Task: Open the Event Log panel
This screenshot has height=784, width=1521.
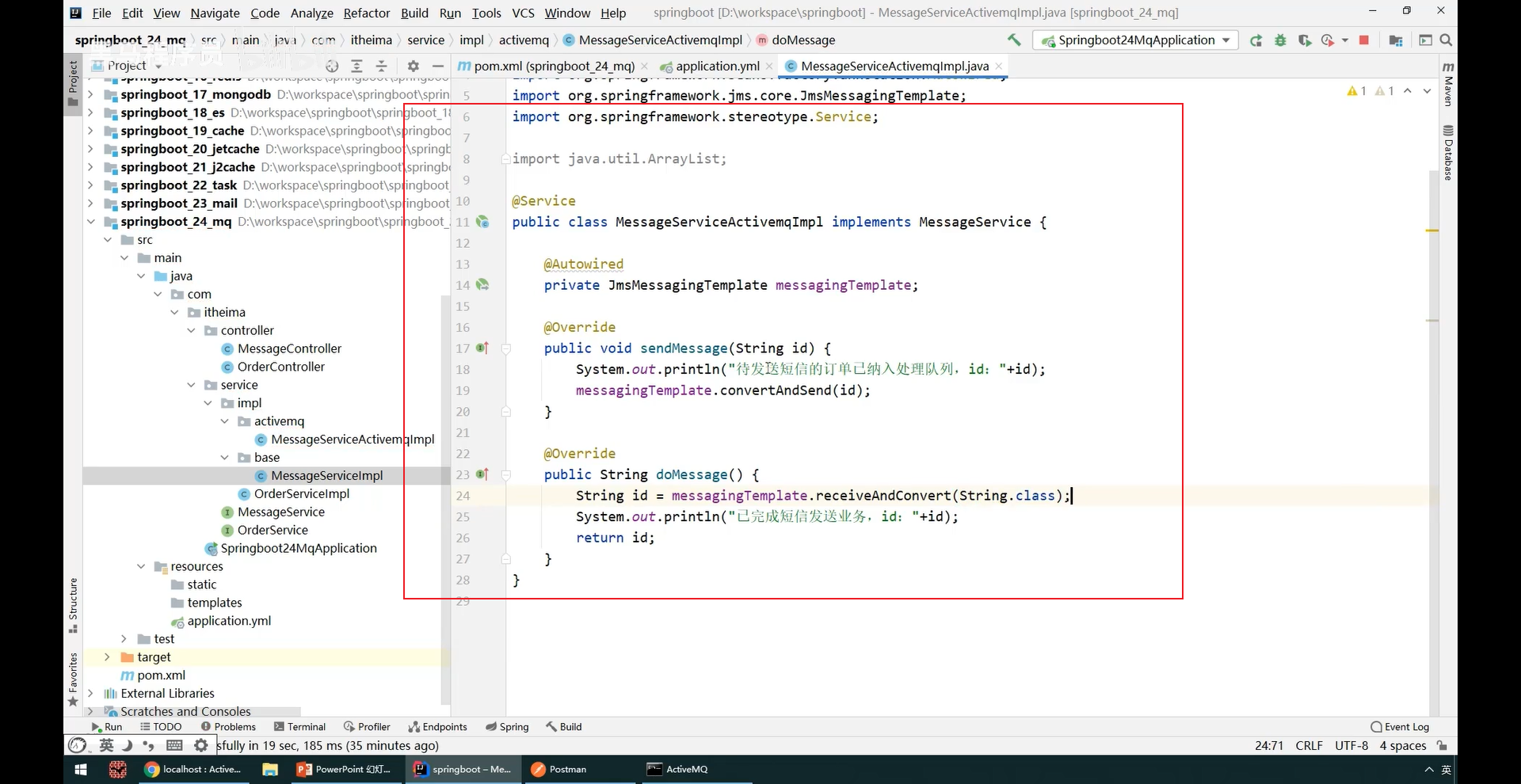Action: (x=1400, y=726)
